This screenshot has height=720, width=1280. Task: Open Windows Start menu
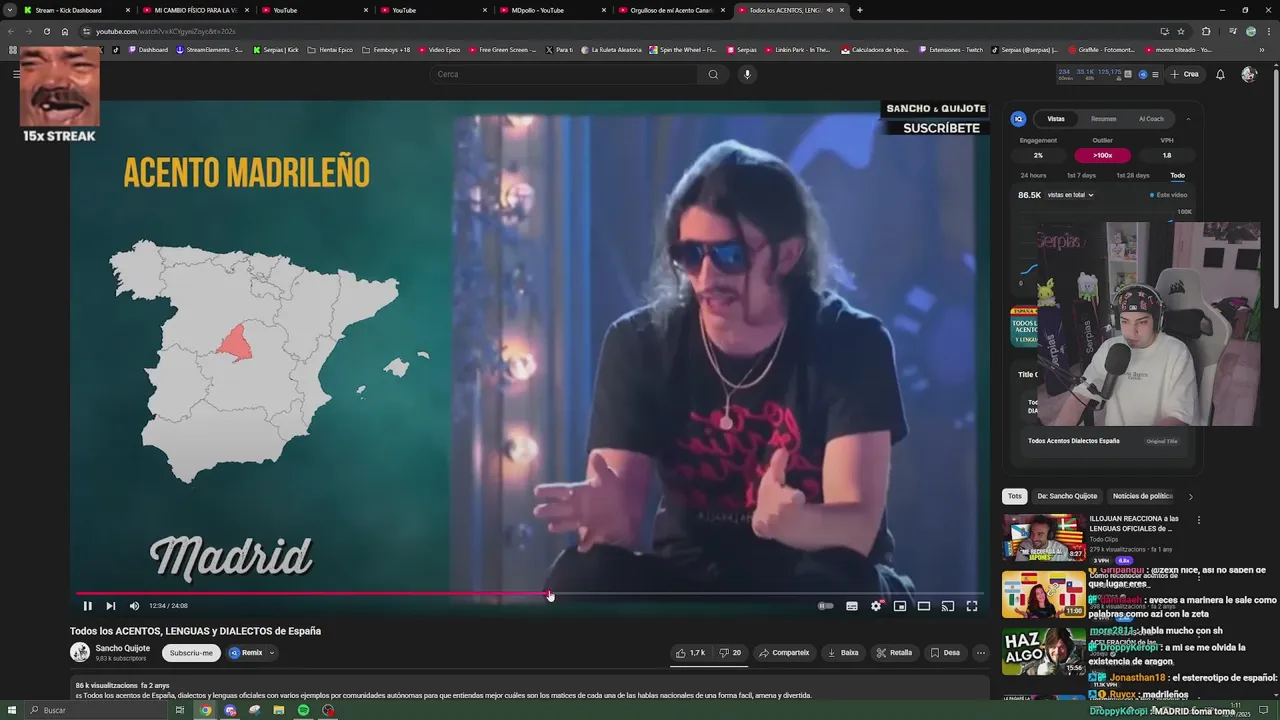point(10,710)
